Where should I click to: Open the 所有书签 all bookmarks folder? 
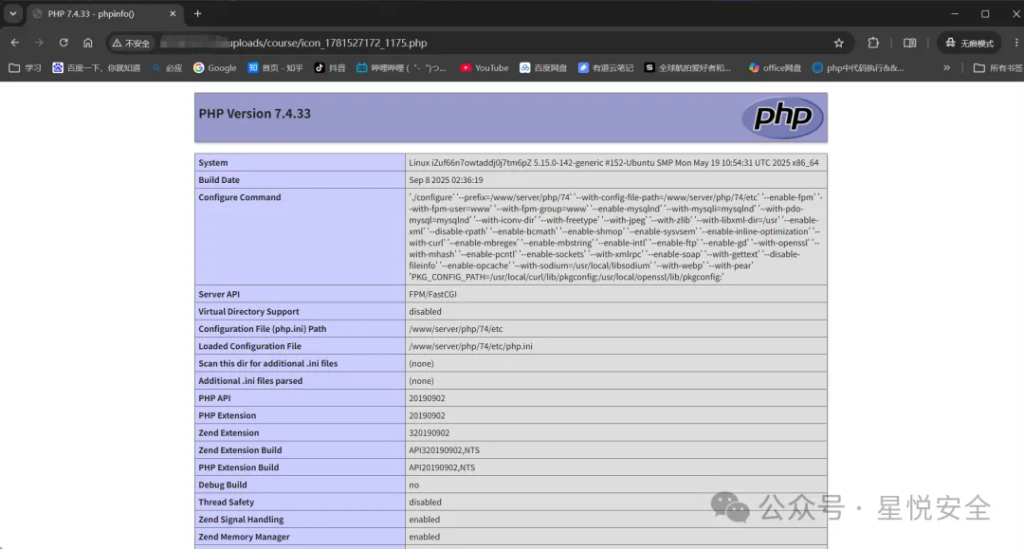pyautogui.click(x=997, y=68)
